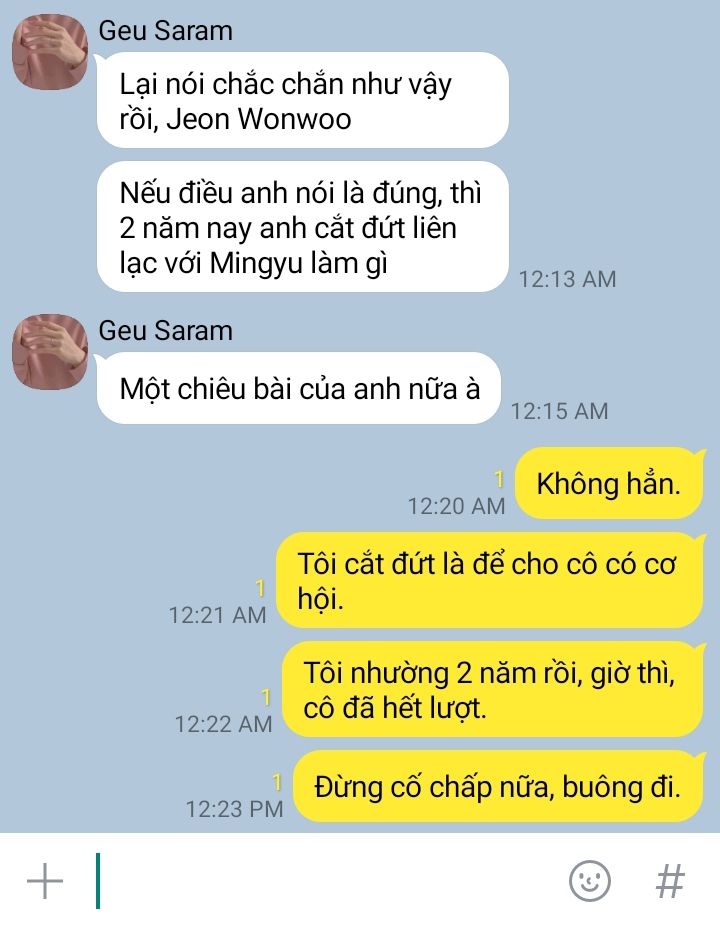The image size is (720, 929).
Task: Tap the top Geu Saram name label
Action: 165,31
